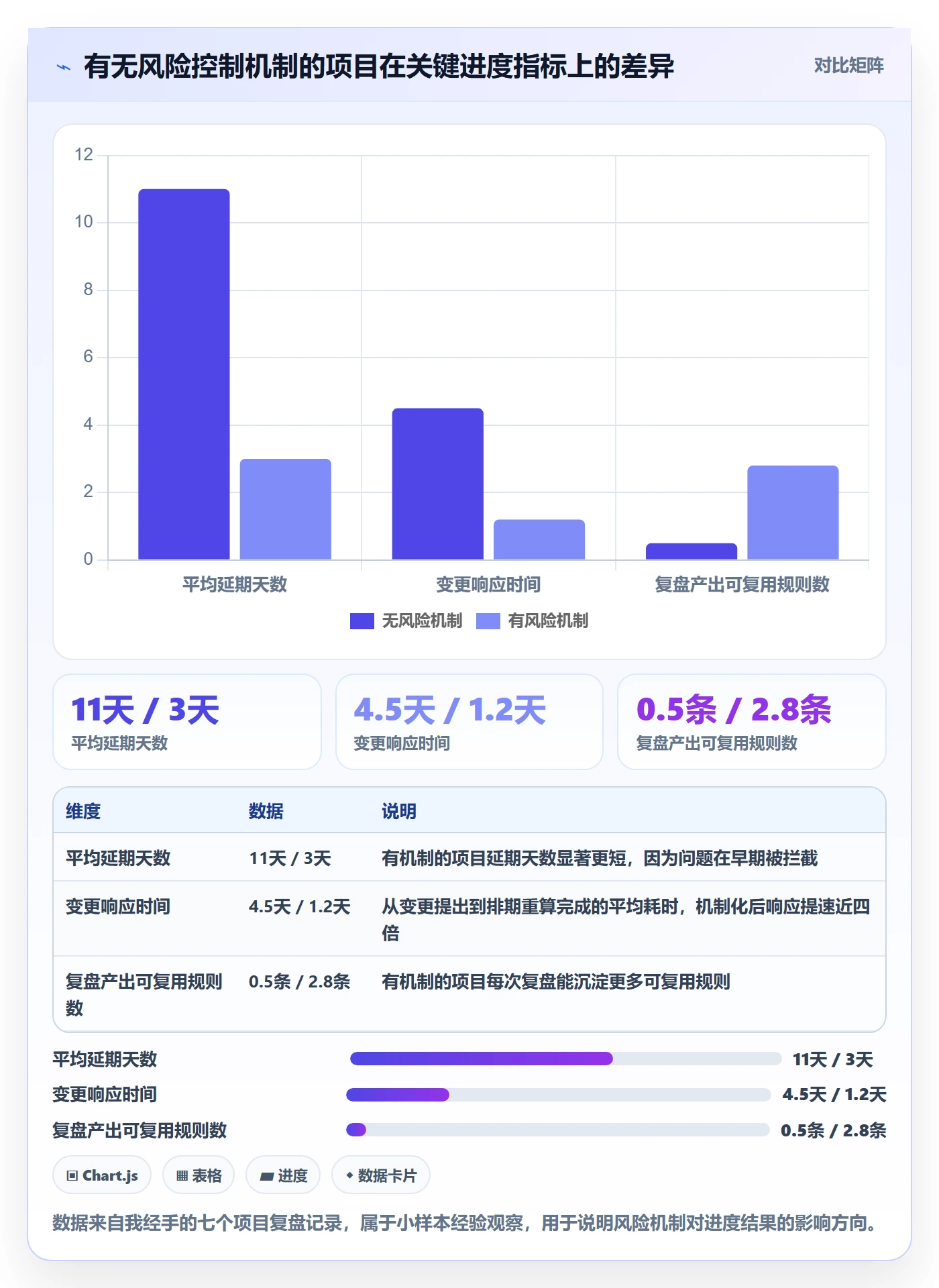This screenshot has height=1288, width=939.
Task: Click the description about 沉淀更多可复用规则
Action: click(556, 981)
